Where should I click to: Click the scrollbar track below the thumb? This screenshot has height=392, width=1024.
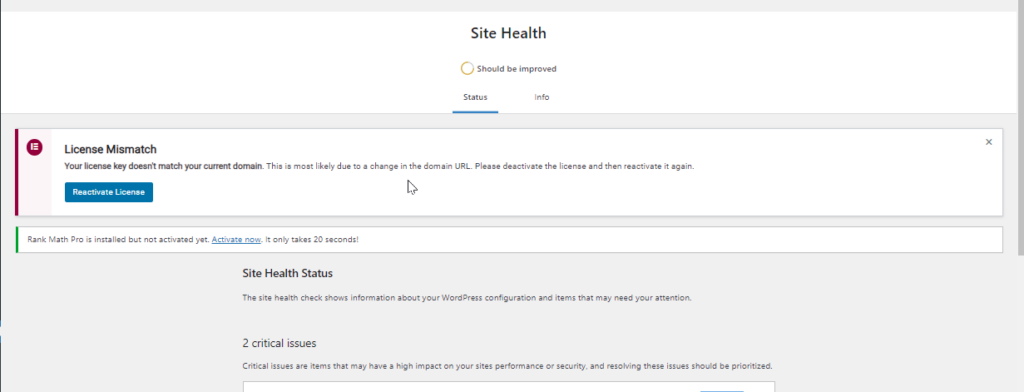click(1020, 323)
